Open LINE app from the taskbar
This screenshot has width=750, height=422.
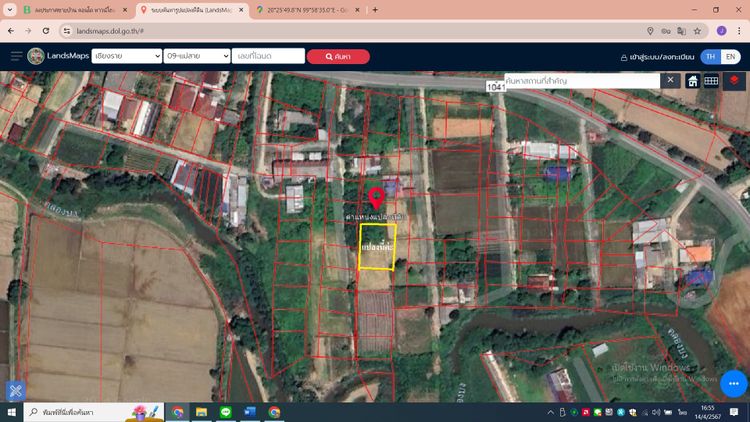tap(225, 412)
